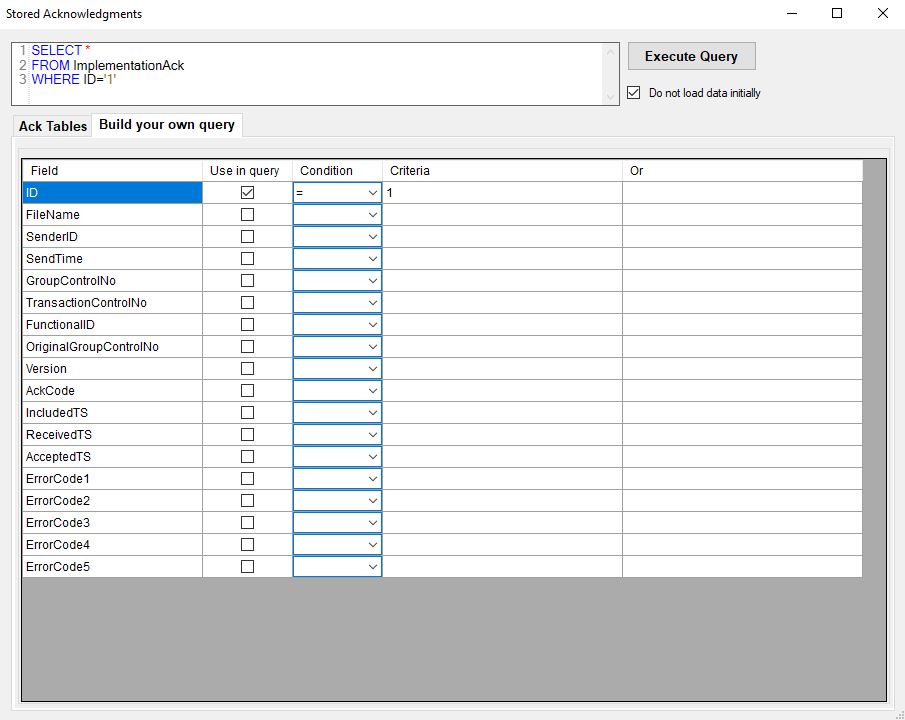The image size is (905, 720).
Task: Tick the AckCode row checkbox
Action: pos(247,390)
